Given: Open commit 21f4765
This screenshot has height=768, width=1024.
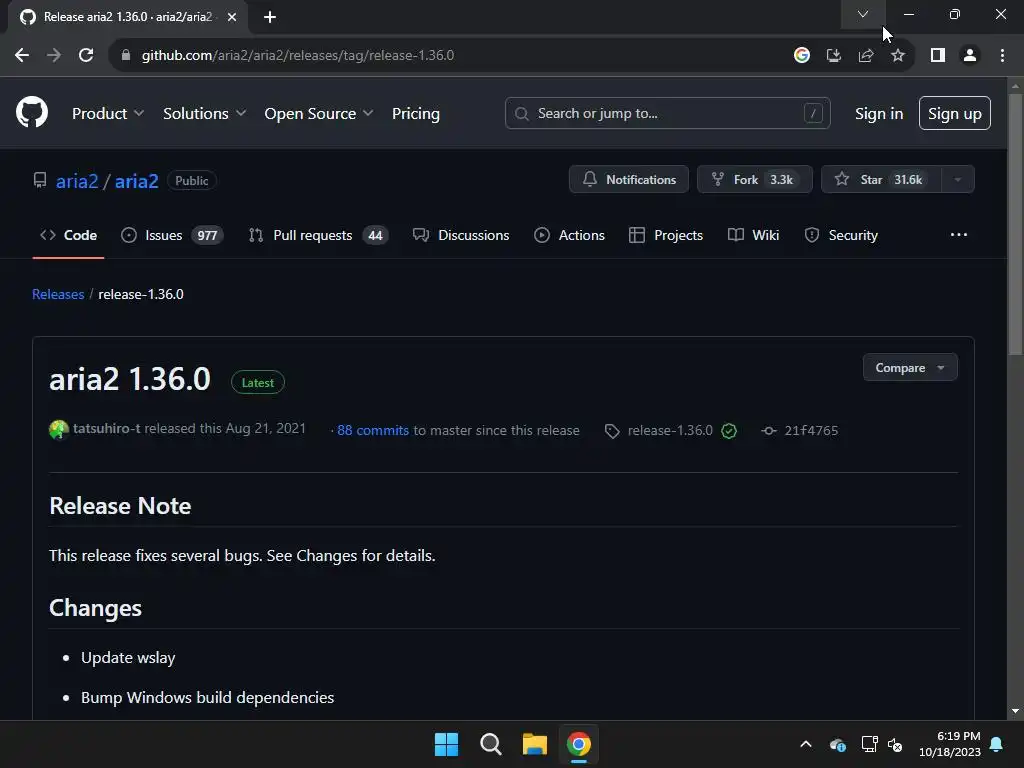Looking at the screenshot, I should pyautogui.click(x=810, y=430).
